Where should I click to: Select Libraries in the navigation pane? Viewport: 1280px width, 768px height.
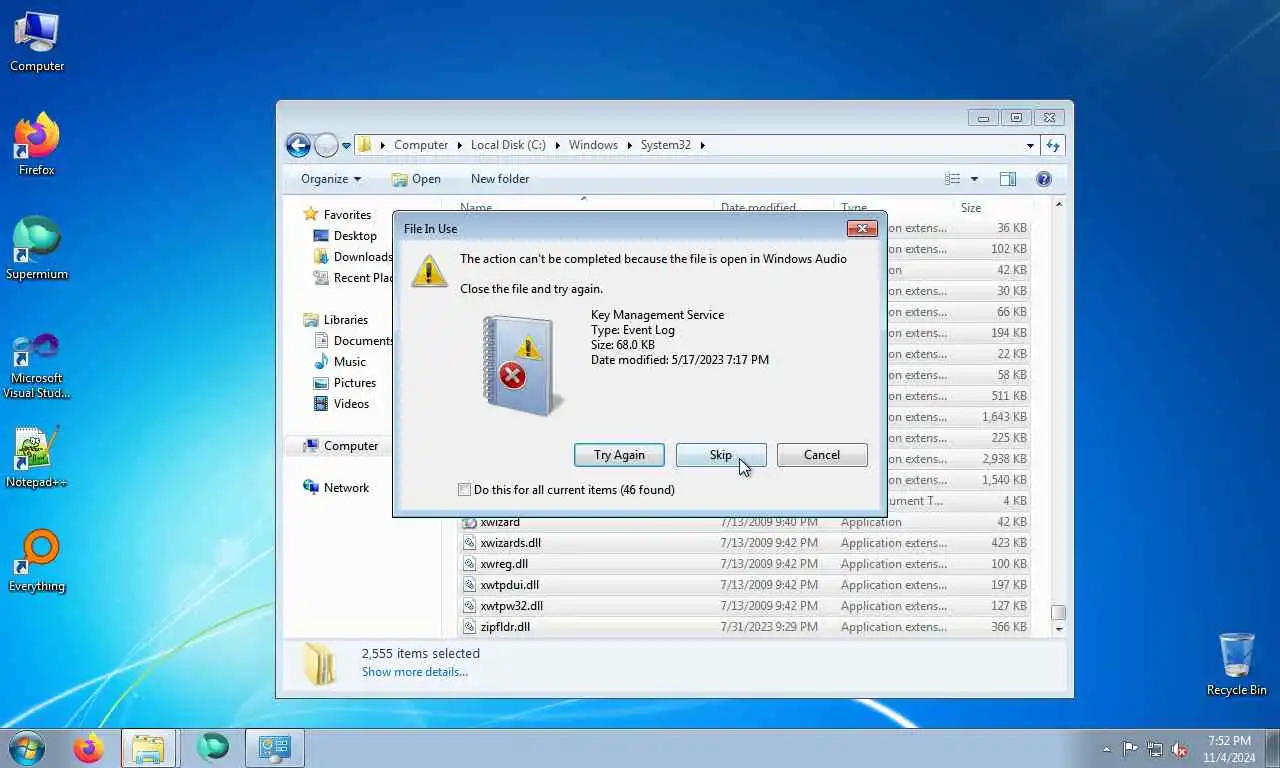[x=346, y=320]
